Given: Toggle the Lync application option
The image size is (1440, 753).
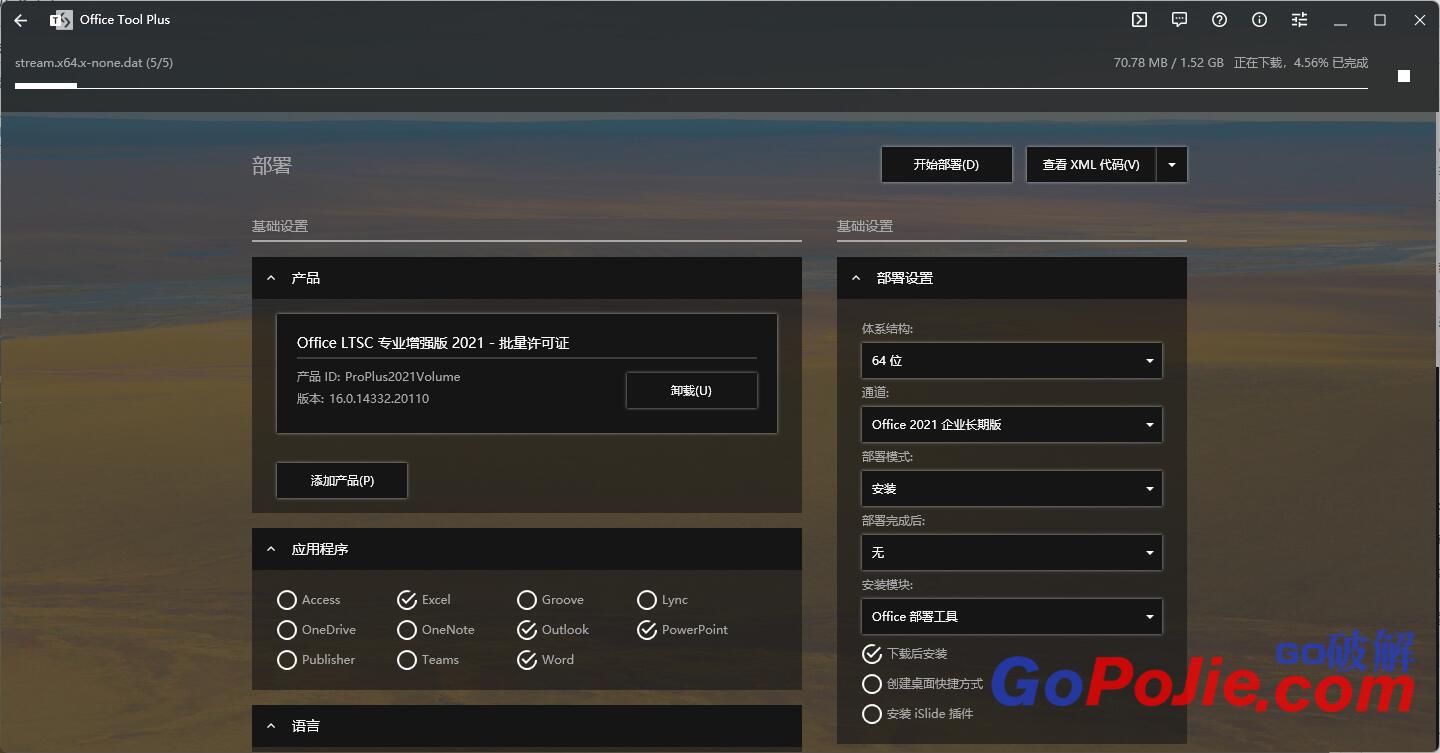Looking at the screenshot, I should coord(662,600).
